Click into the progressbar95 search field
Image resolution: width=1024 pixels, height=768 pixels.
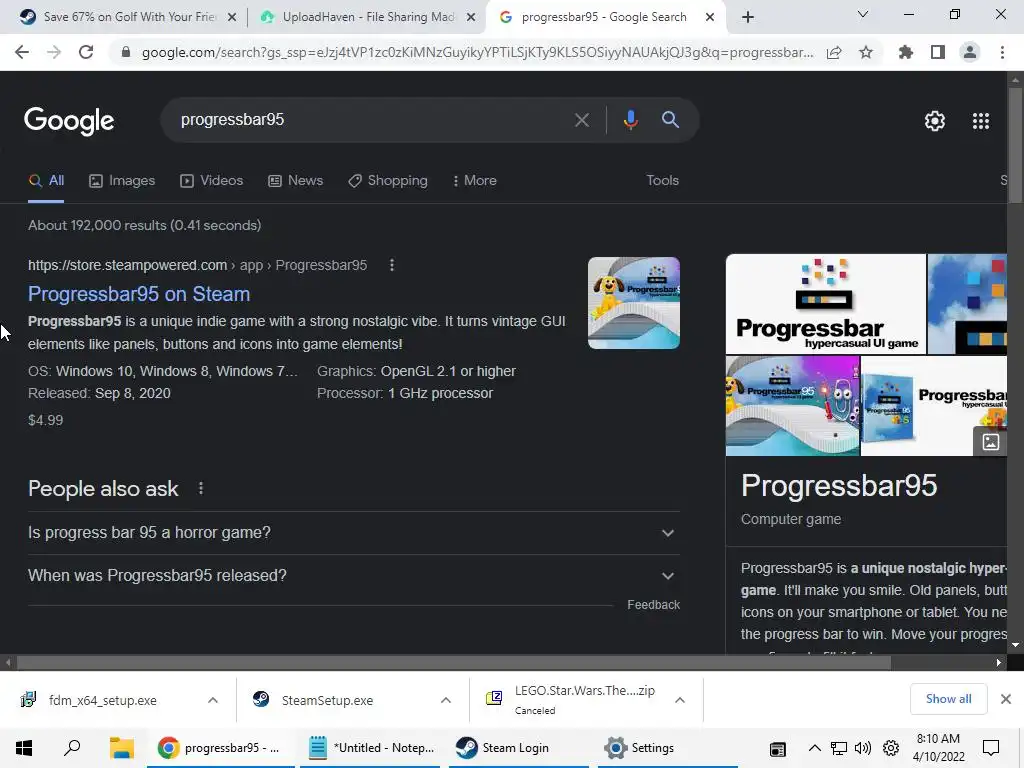click(x=372, y=120)
